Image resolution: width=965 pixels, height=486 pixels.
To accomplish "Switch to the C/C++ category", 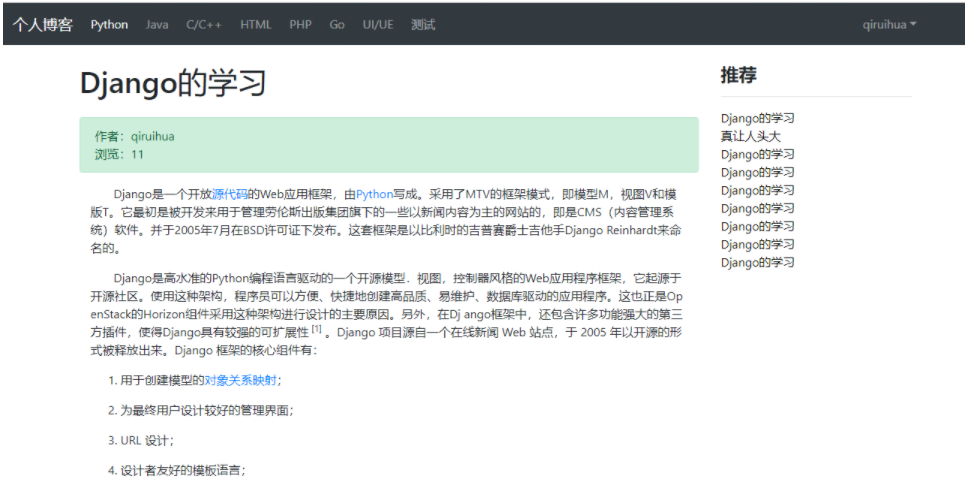I will coord(204,25).
